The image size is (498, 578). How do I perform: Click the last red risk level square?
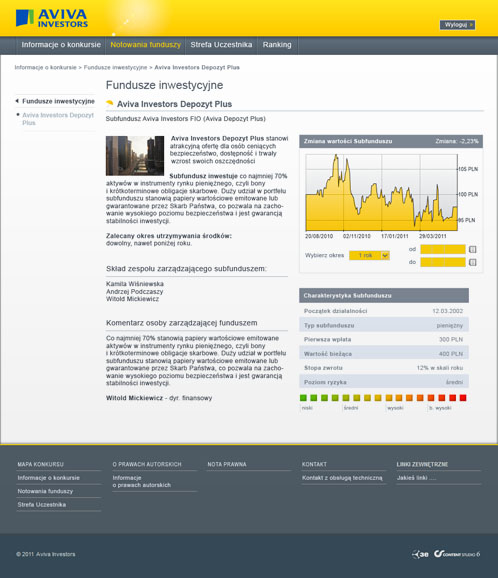click(x=463, y=398)
